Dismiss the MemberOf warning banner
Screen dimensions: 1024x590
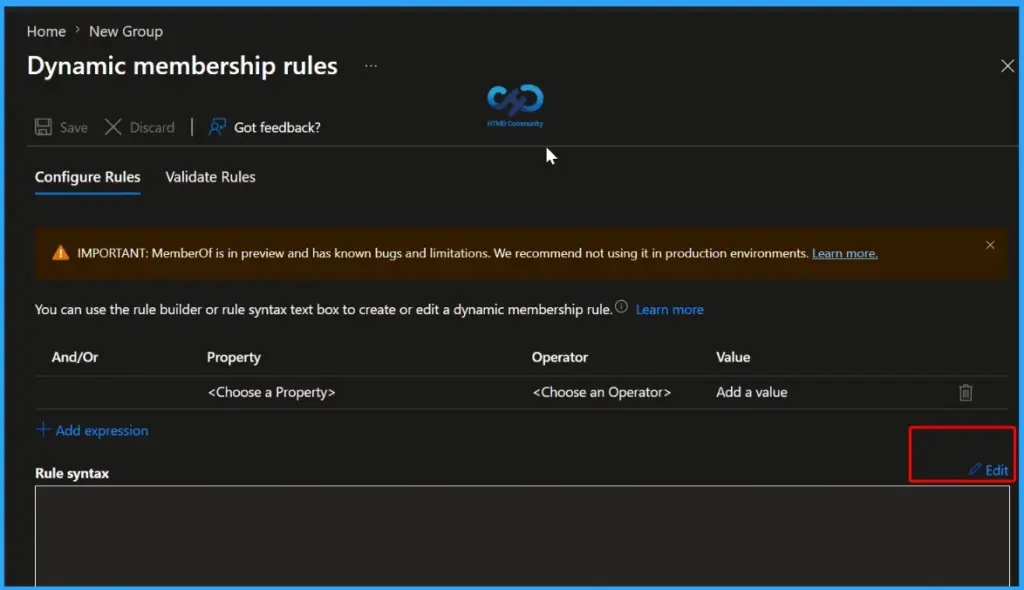click(x=990, y=245)
